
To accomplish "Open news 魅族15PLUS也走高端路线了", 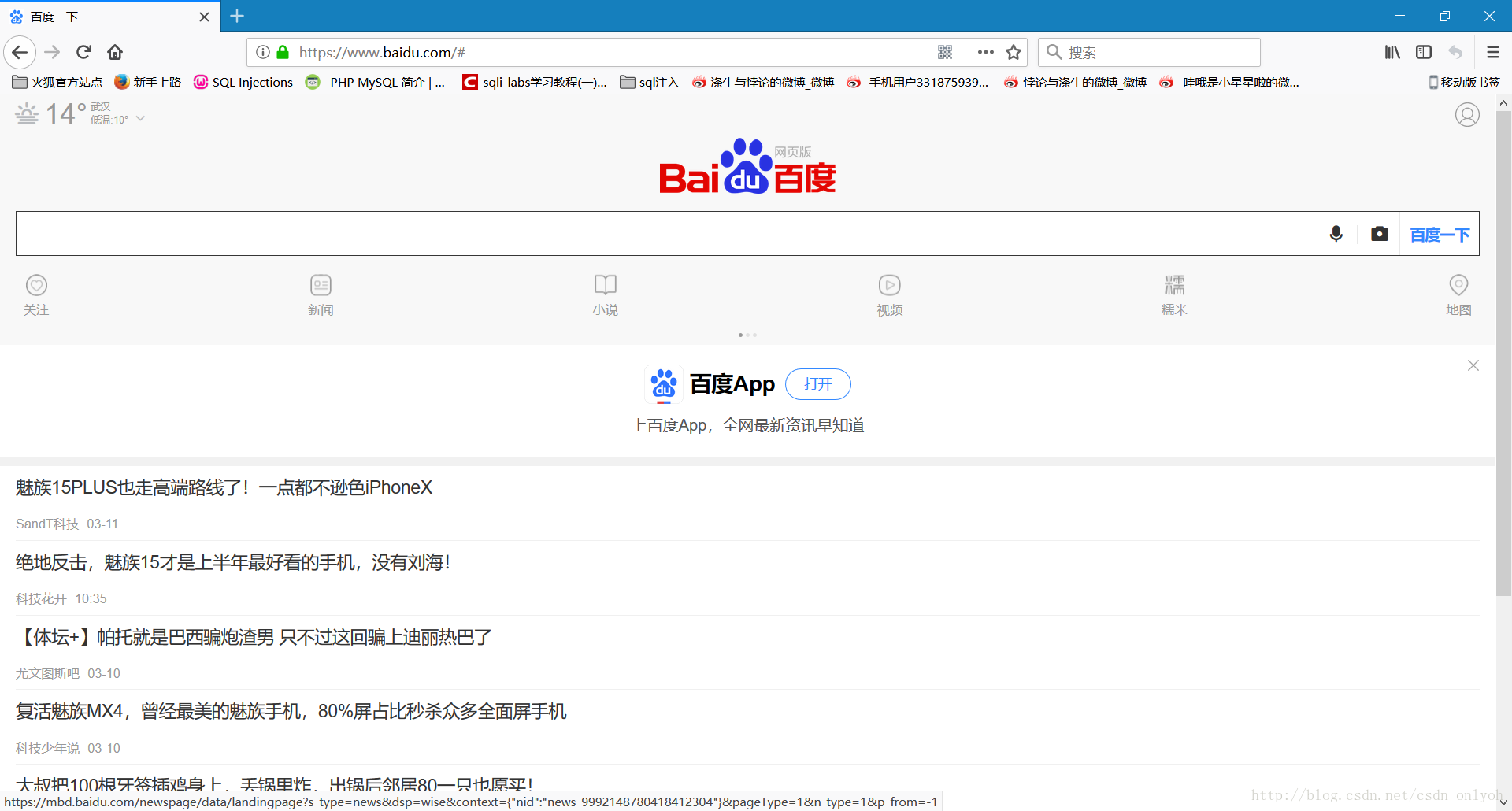I will [224, 487].
